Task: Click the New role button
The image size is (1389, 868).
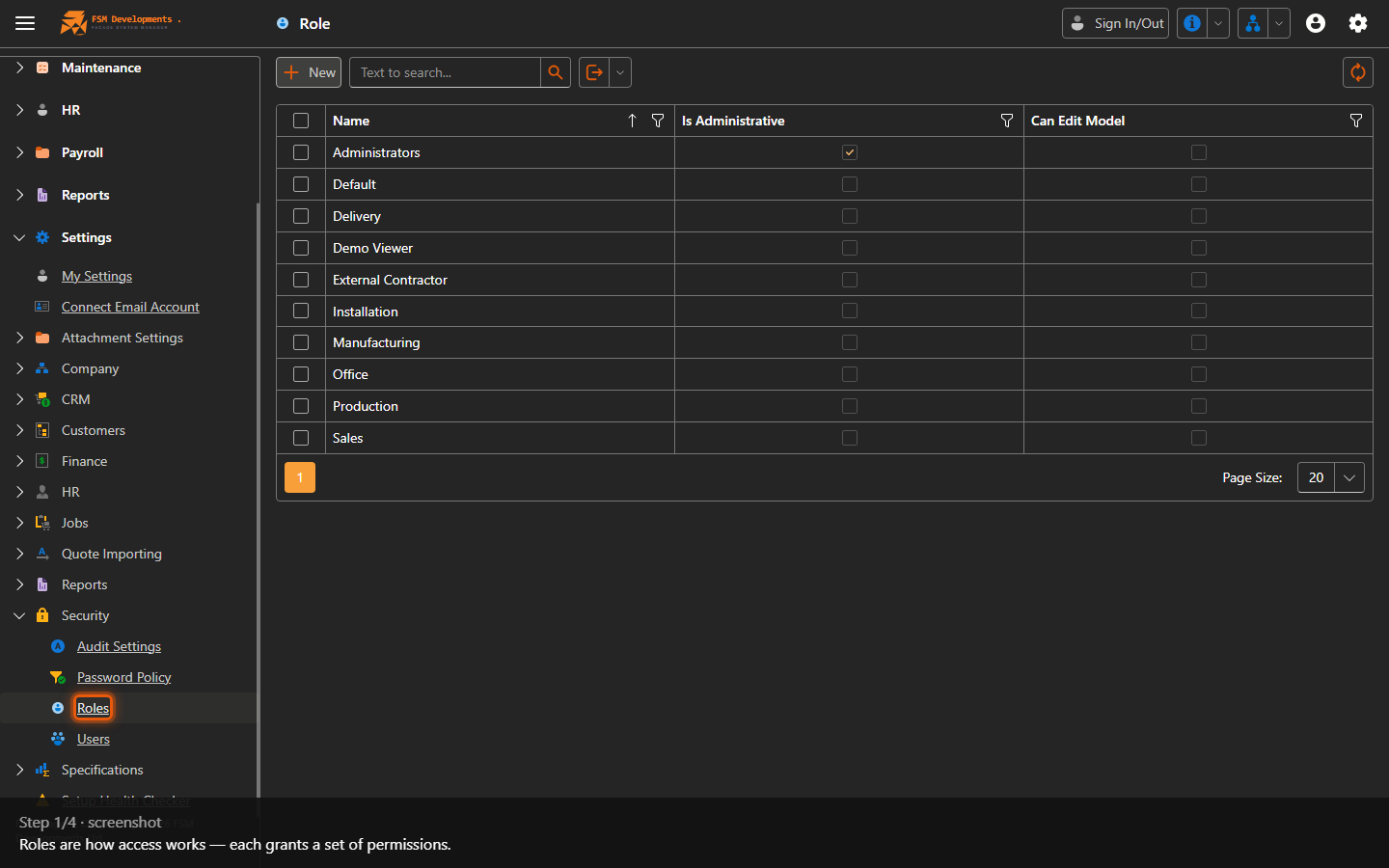Action: [309, 72]
